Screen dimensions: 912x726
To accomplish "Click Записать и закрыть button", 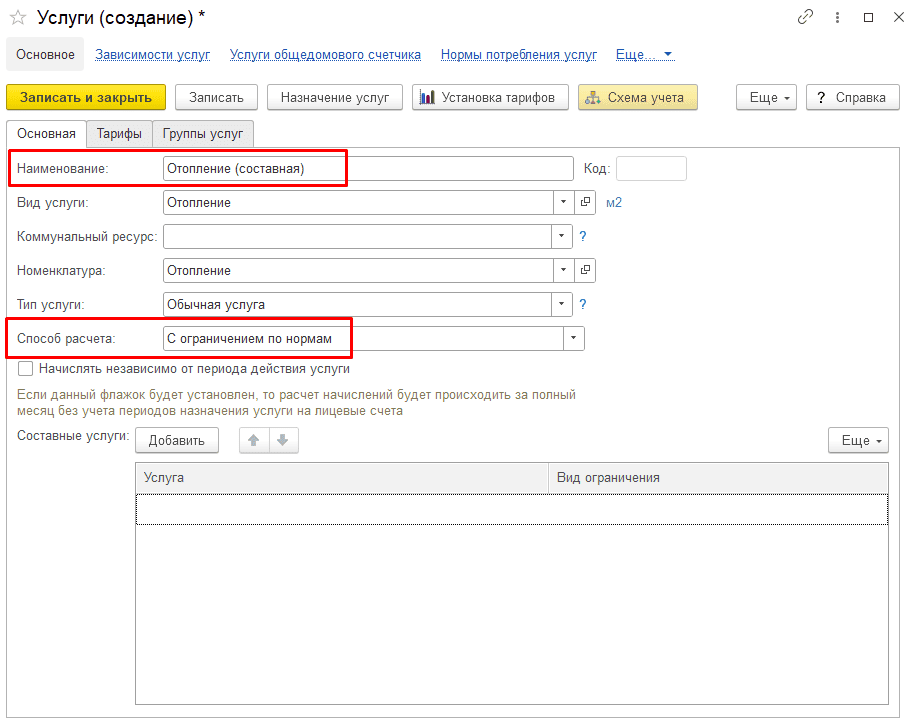I will click(86, 97).
